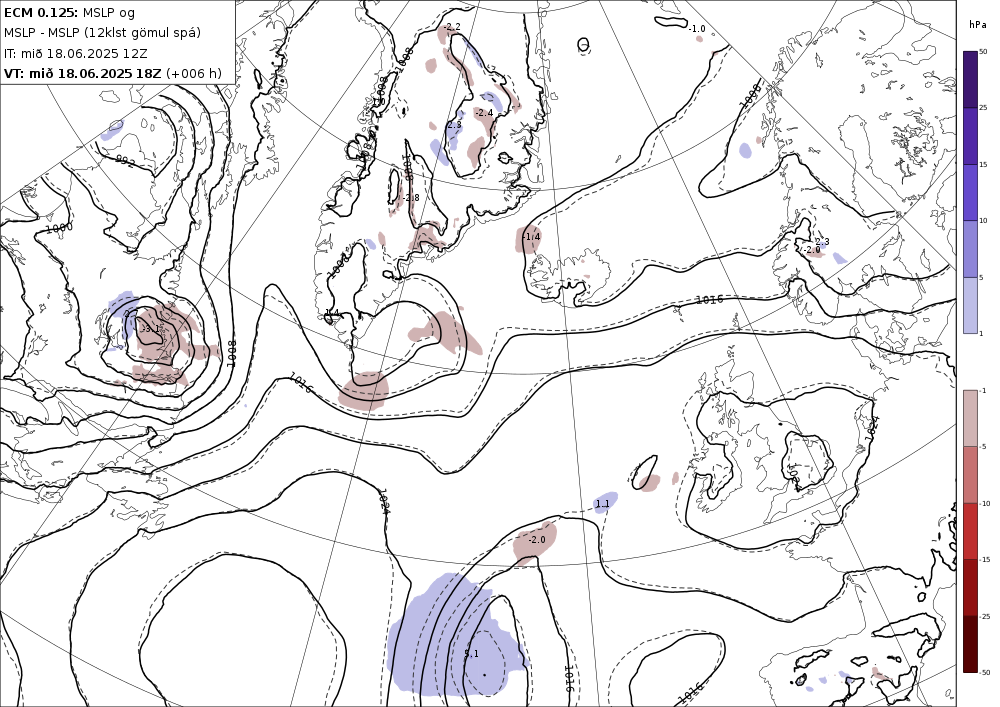
Task: Click the text 'MSLP - MSLP (12klst gömul spá)'
Action: coord(102,33)
